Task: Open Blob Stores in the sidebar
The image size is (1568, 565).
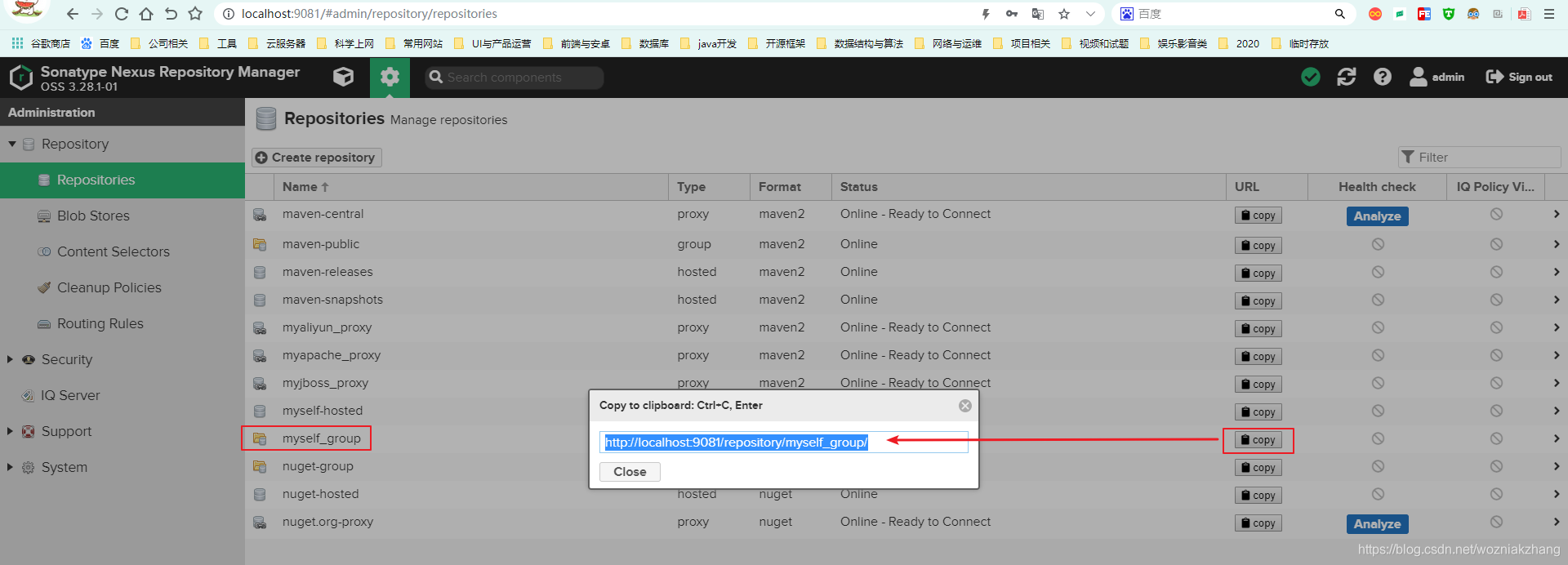Action: tap(122, 216)
